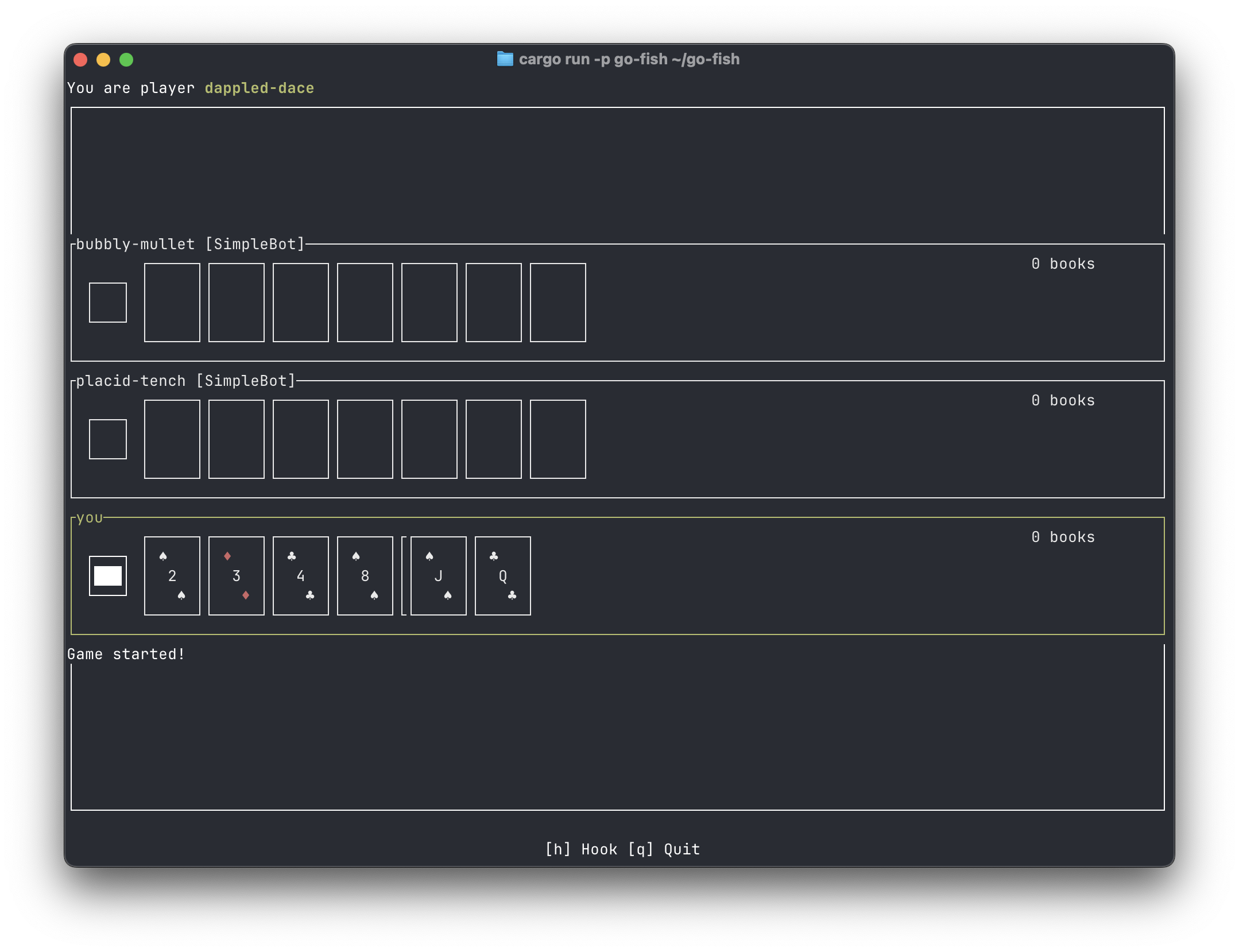Click bubbly-mullet's '0 books' counter
Viewport: 1239px width, 952px height.
(x=1063, y=264)
